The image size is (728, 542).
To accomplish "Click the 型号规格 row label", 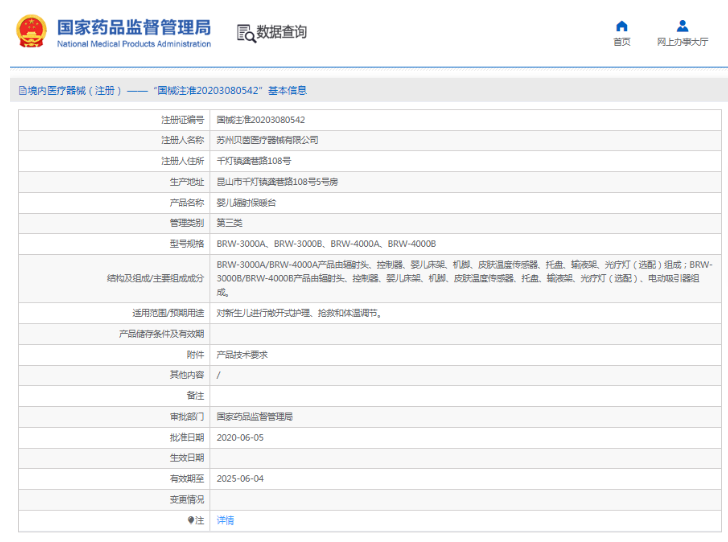I will (x=187, y=244).
